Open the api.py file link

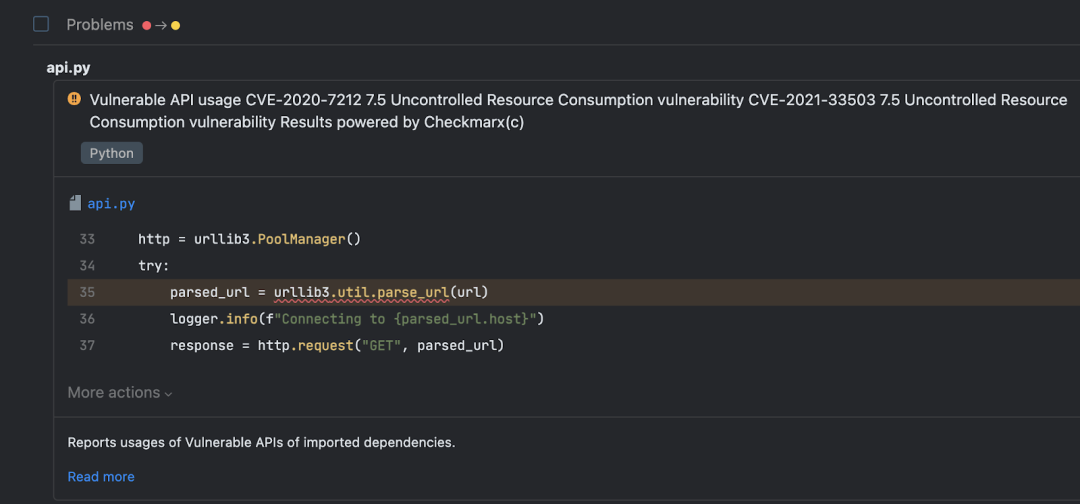click(x=111, y=204)
